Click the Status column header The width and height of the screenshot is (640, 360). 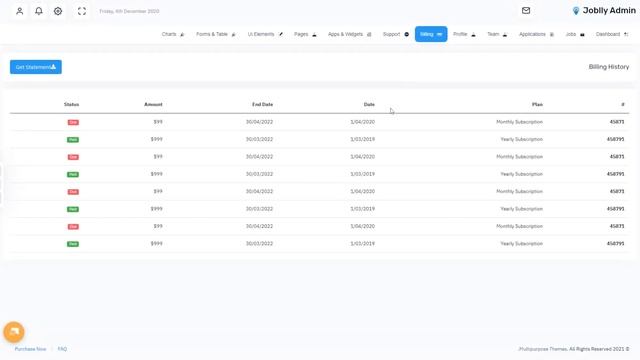[71, 104]
